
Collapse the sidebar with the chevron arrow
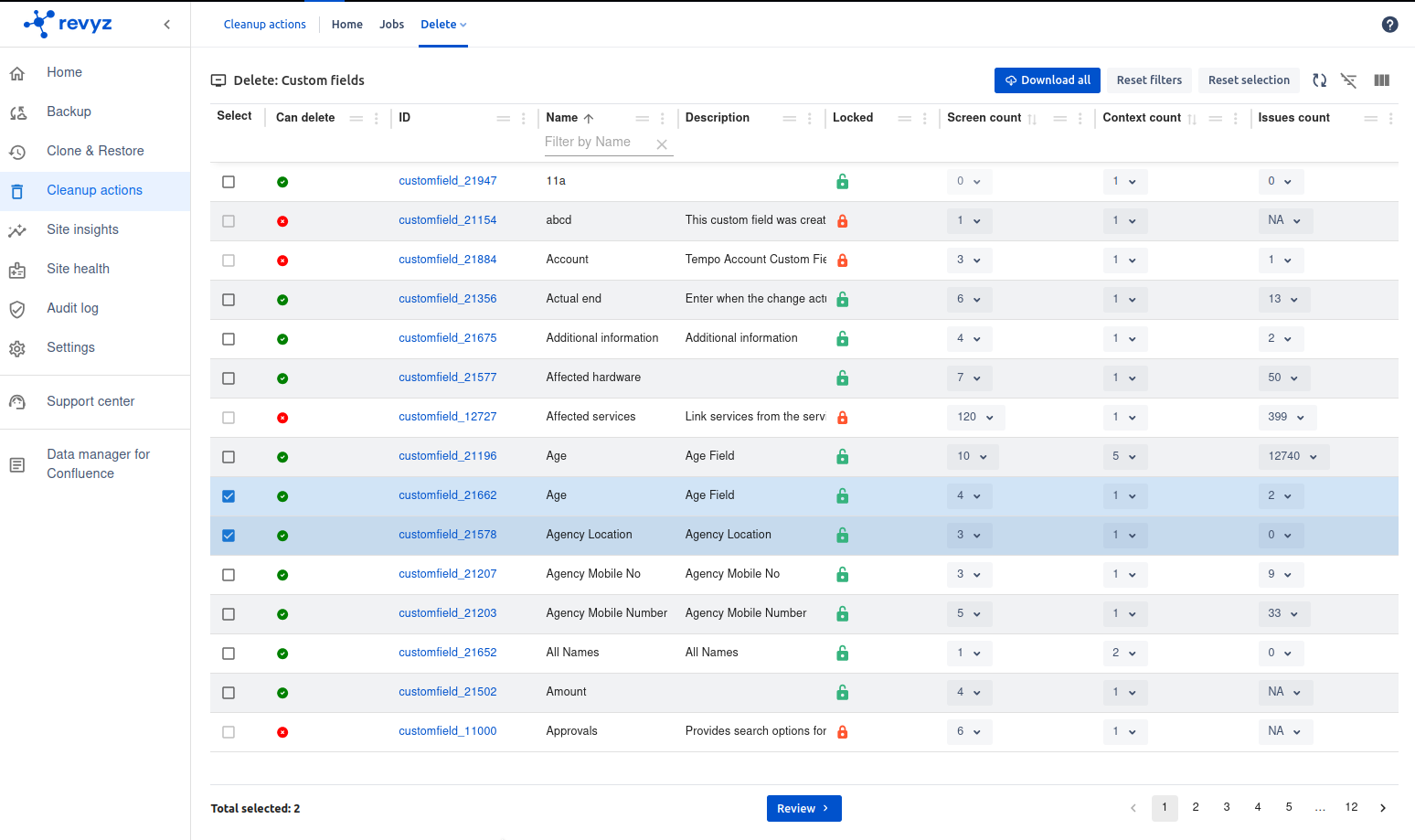tap(166, 25)
